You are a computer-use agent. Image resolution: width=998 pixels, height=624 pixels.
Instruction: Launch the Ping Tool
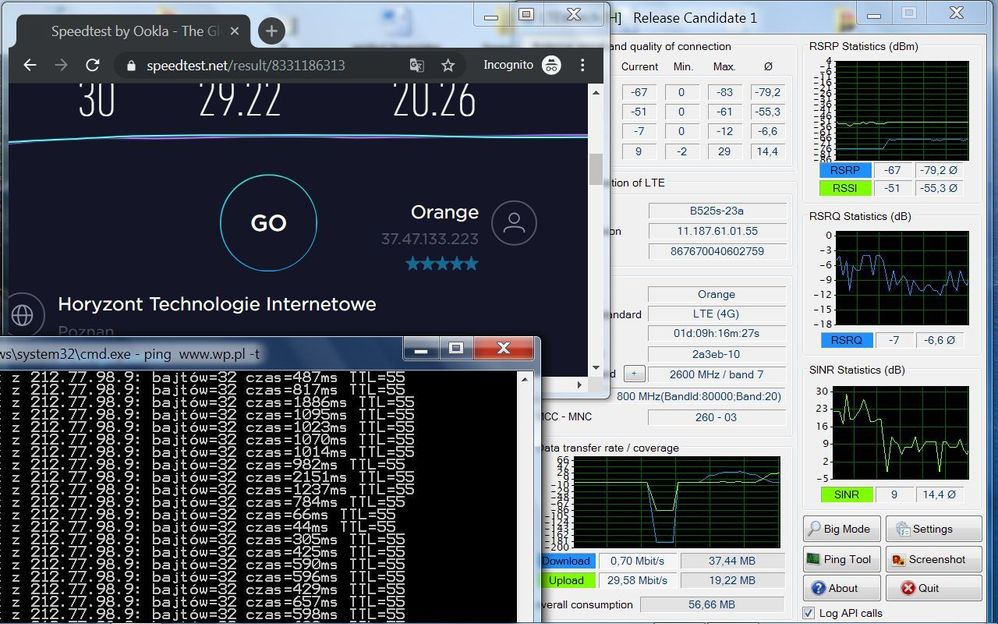840,560
